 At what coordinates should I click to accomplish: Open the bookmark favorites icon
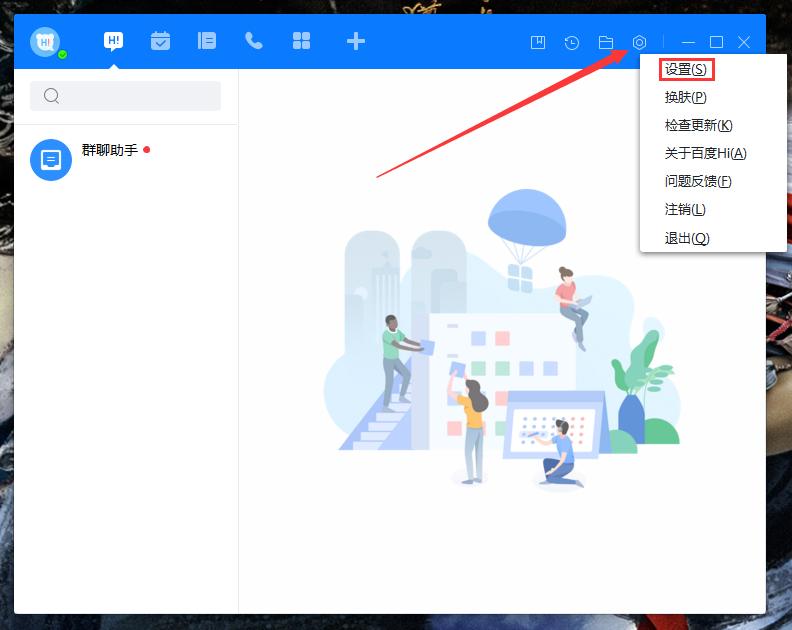(x=538, y=42)
